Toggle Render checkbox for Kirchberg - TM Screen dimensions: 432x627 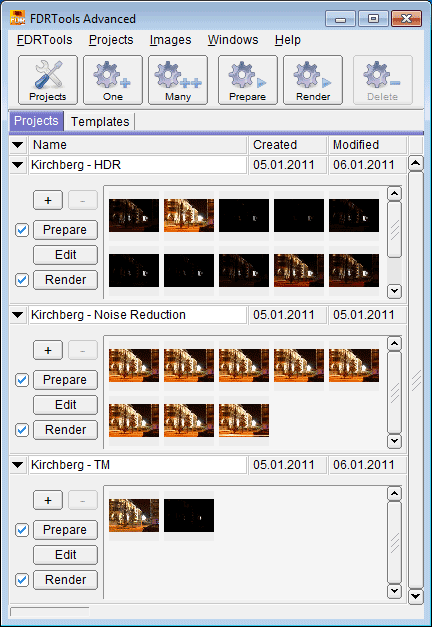pyautogui.click(x=22, y=580)
